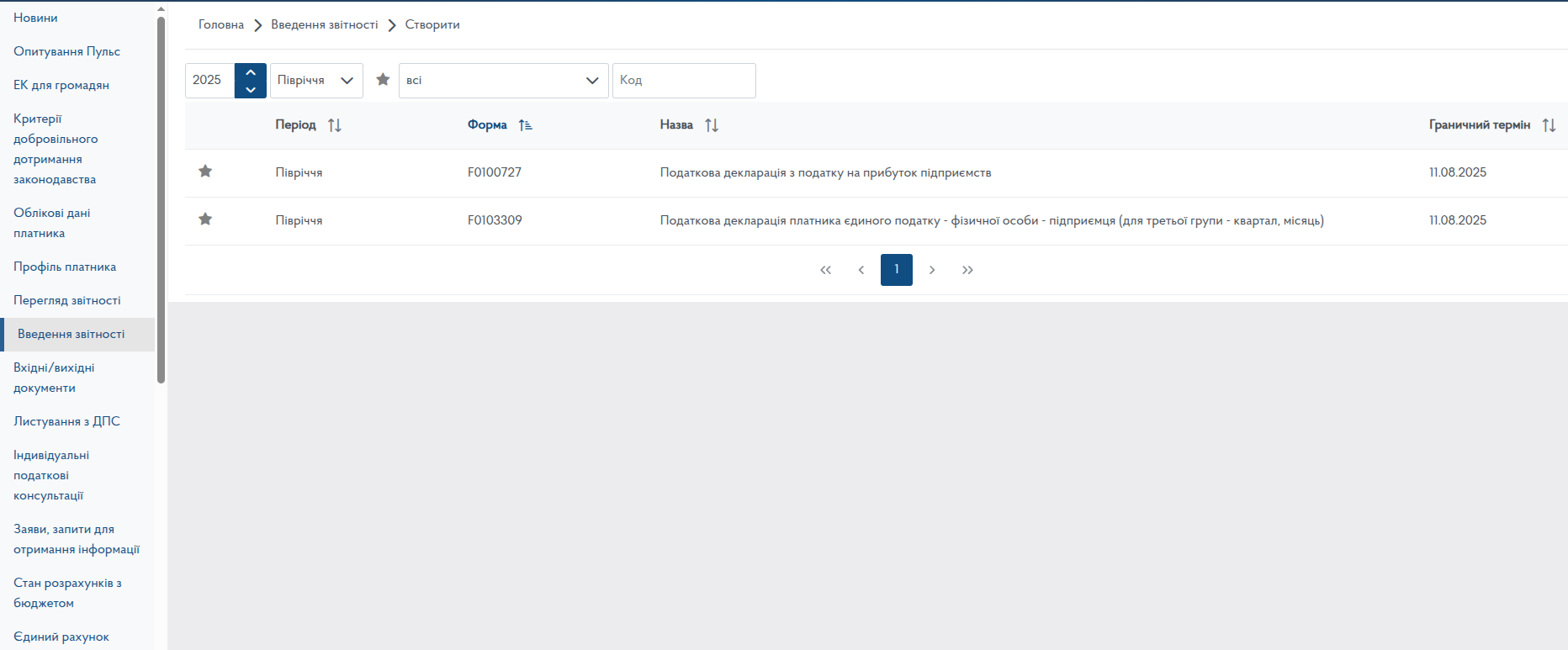The image size is (1568, 650).
Task: Toggle favorite star for form F0100727
Action: tap(205, 172)
